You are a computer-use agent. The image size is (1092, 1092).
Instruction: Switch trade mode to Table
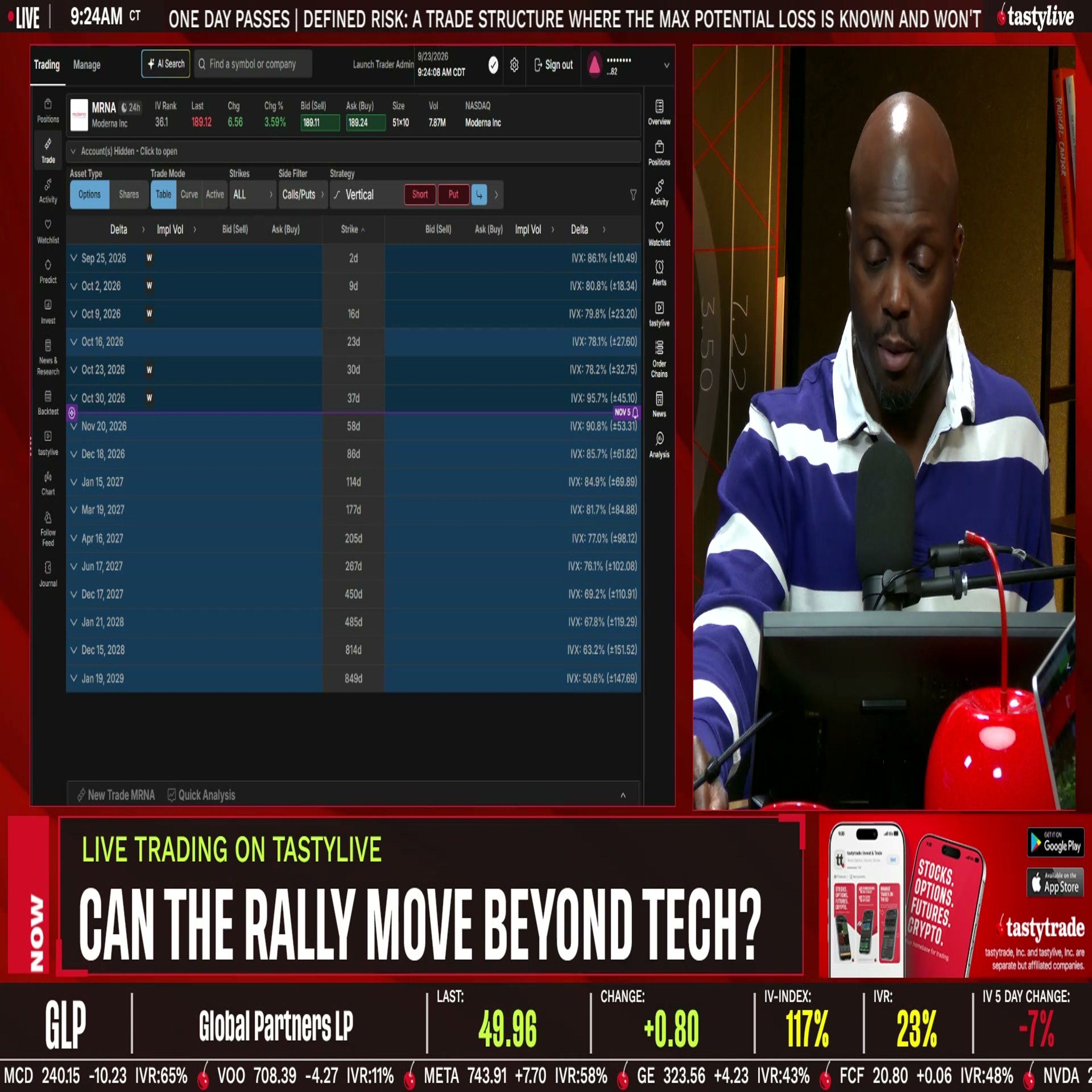point(163,194)
